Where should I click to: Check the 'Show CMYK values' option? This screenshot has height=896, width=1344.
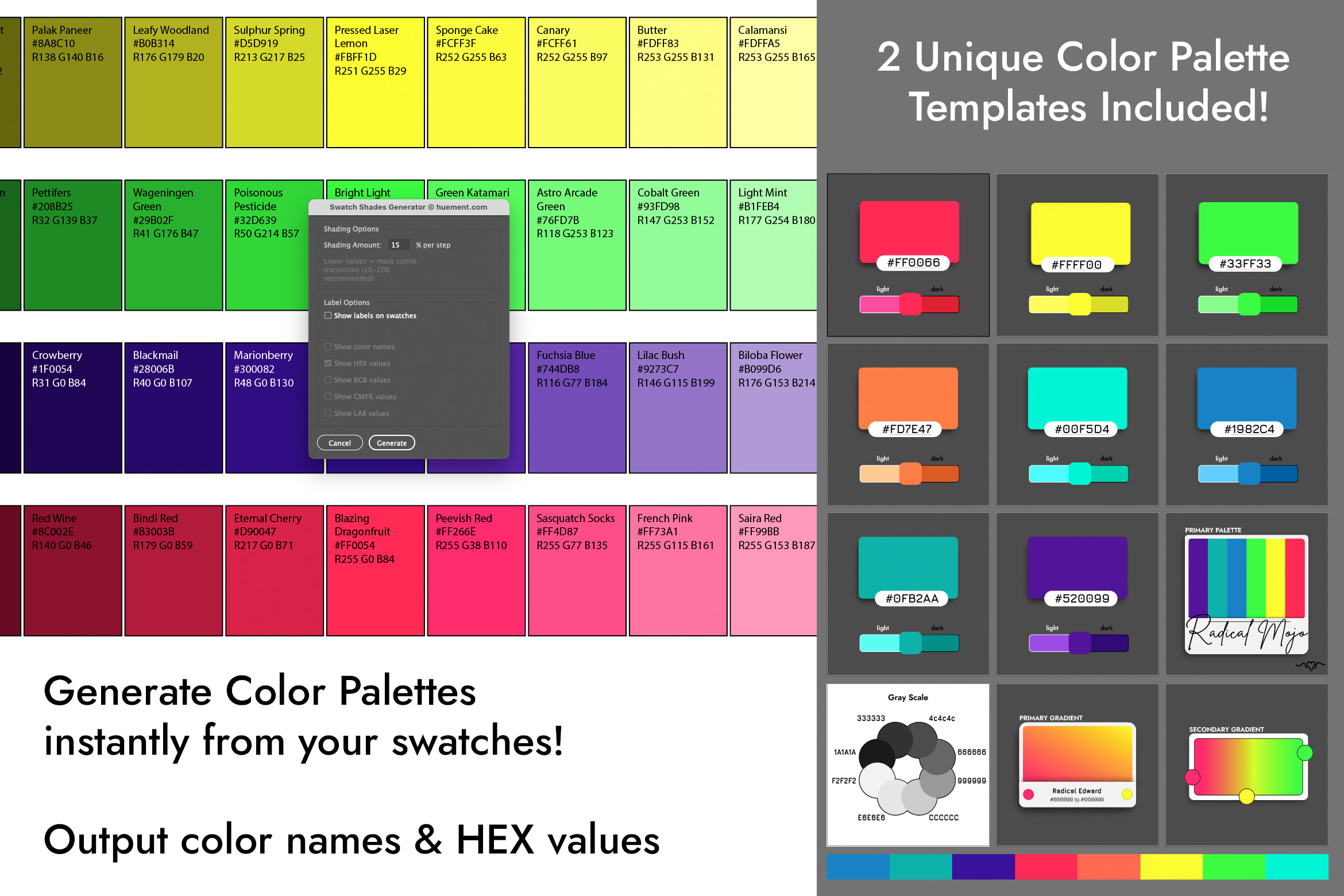tap(328, 396)
